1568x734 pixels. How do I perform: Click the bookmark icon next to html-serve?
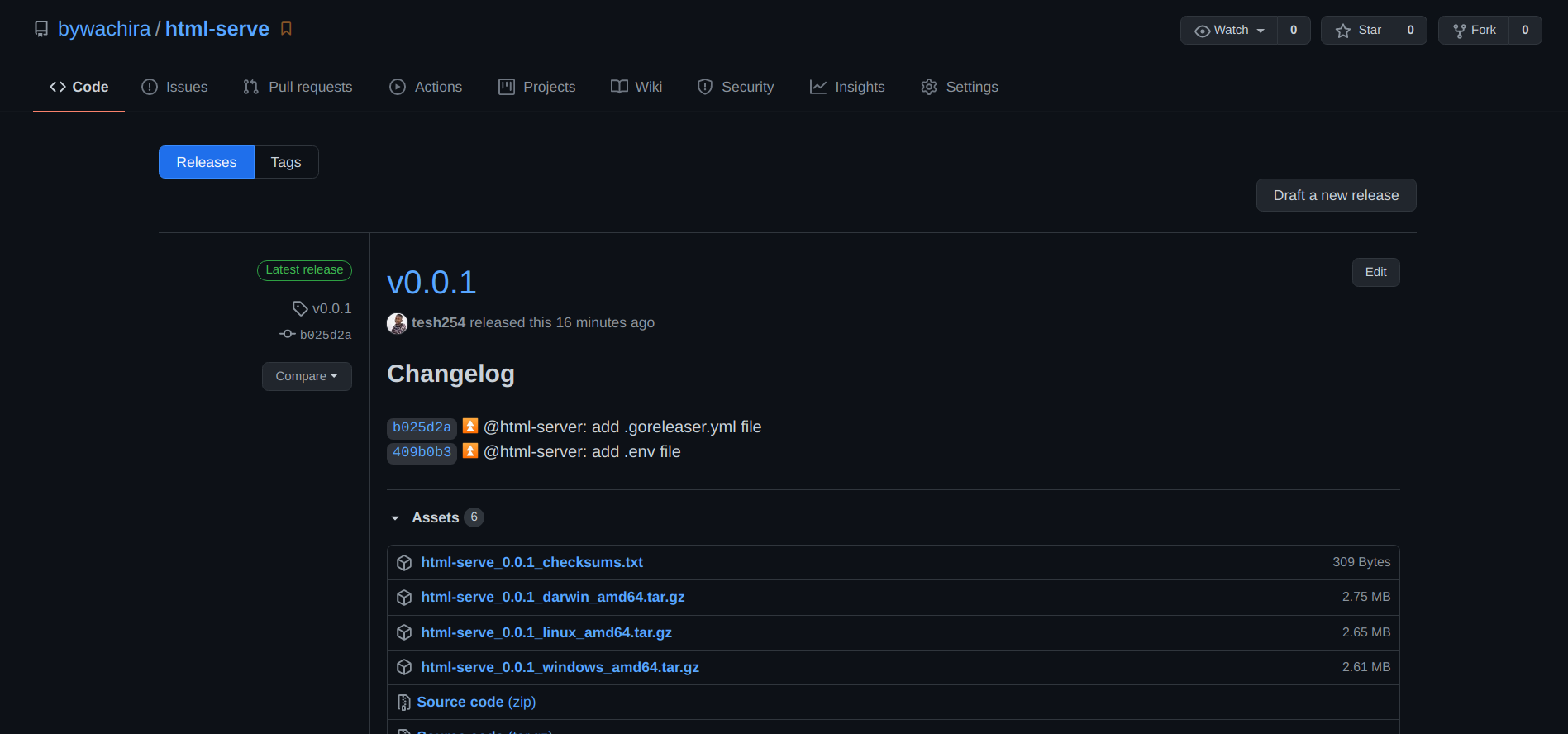[286, 29]
